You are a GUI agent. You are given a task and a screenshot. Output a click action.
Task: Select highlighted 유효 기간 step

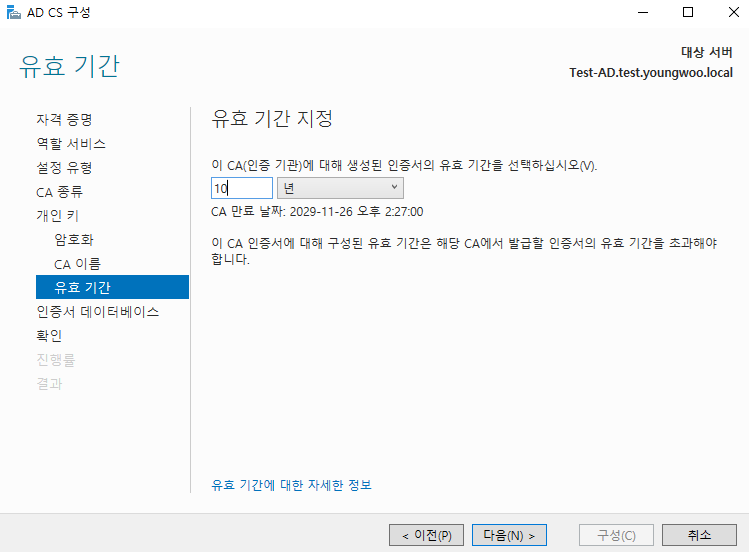click(112, 287)
